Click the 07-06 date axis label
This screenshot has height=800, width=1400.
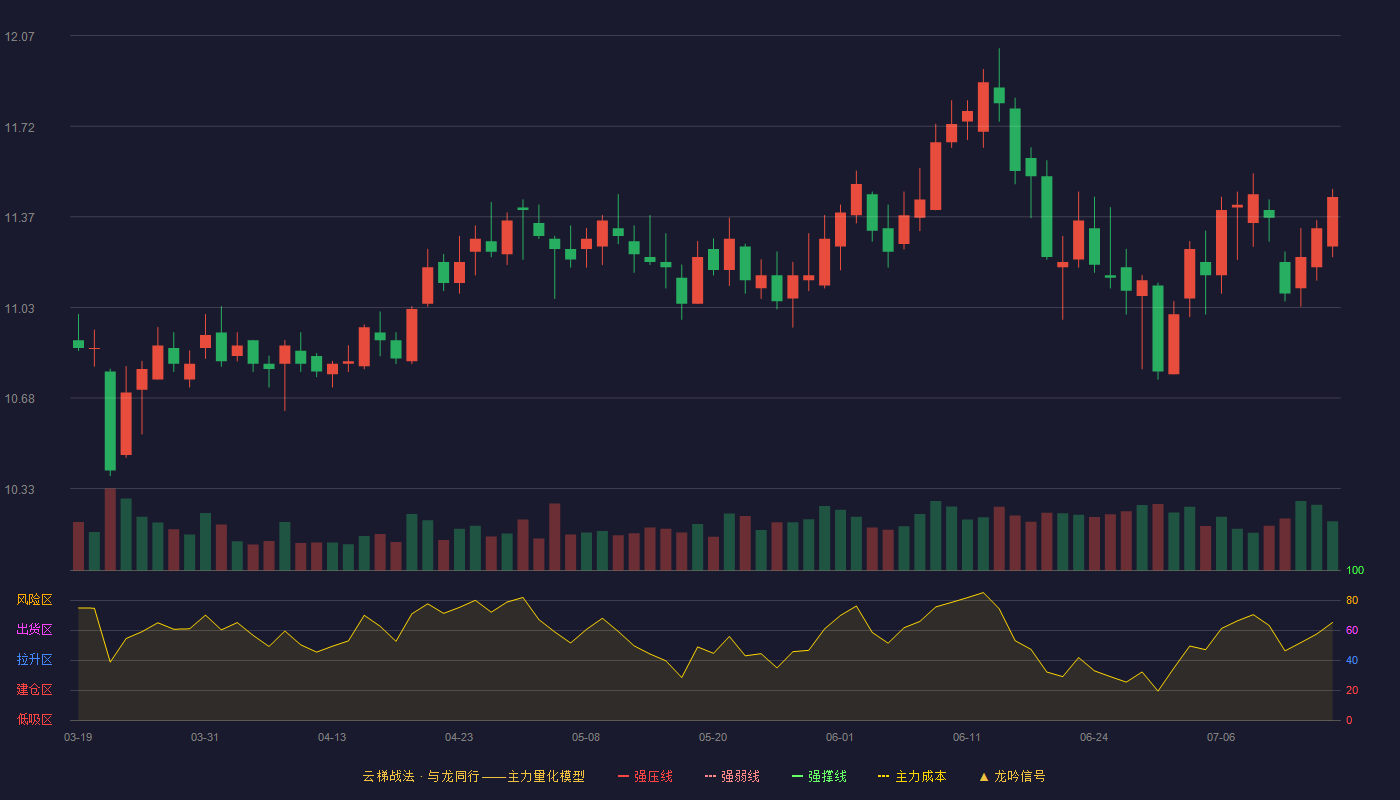tap(1221, 737)
